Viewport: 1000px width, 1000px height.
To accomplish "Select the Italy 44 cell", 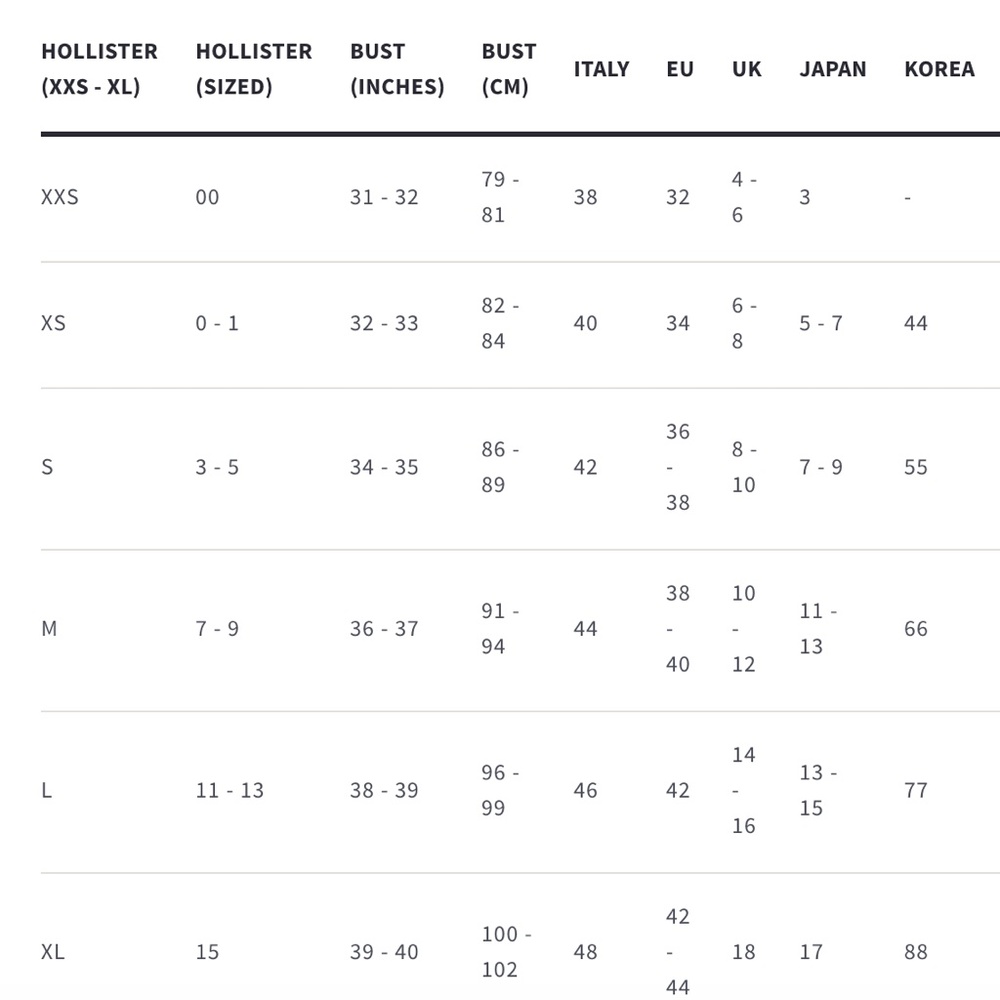I will (585, 629).
